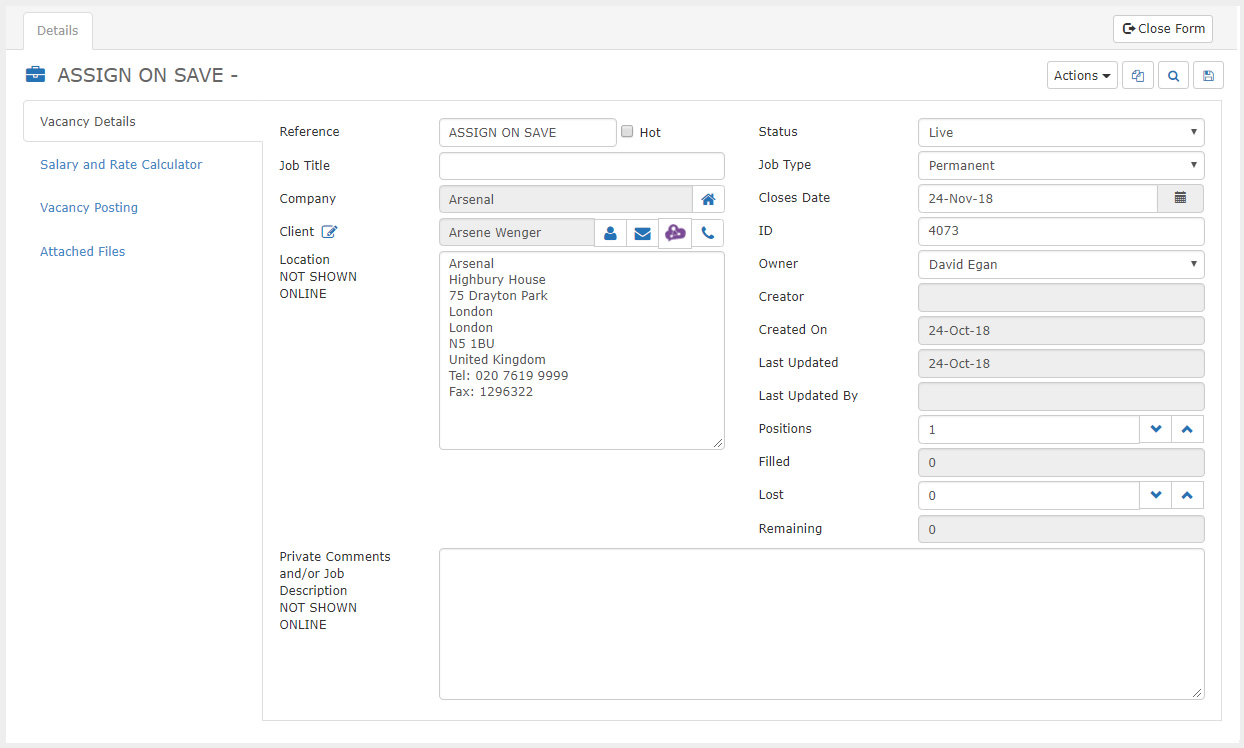Viewport: 1244px width, 748px height.
Task: Increase Lost count with up chevron
Action: point(1188,495)
